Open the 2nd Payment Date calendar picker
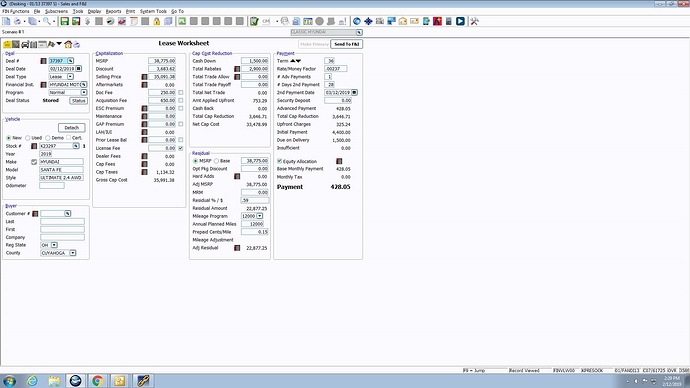Screen dimensions: 690x388 pyautogui.click(x=354, y=92)
